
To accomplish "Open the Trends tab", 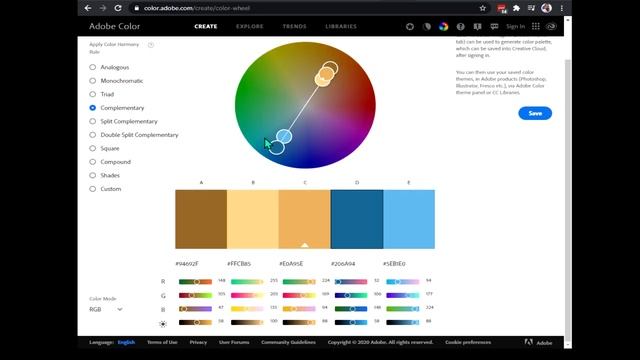I will (294, 27).
